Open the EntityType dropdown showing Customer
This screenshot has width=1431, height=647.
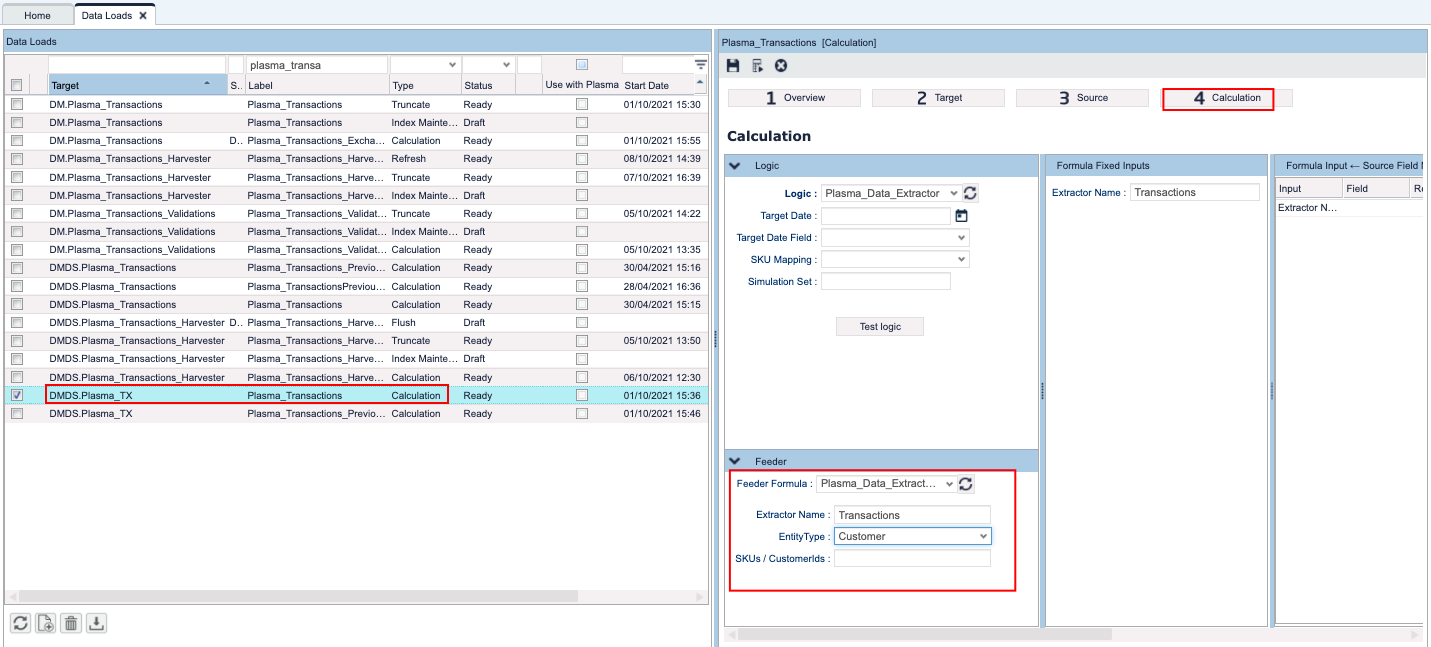[x=912, y=536]
